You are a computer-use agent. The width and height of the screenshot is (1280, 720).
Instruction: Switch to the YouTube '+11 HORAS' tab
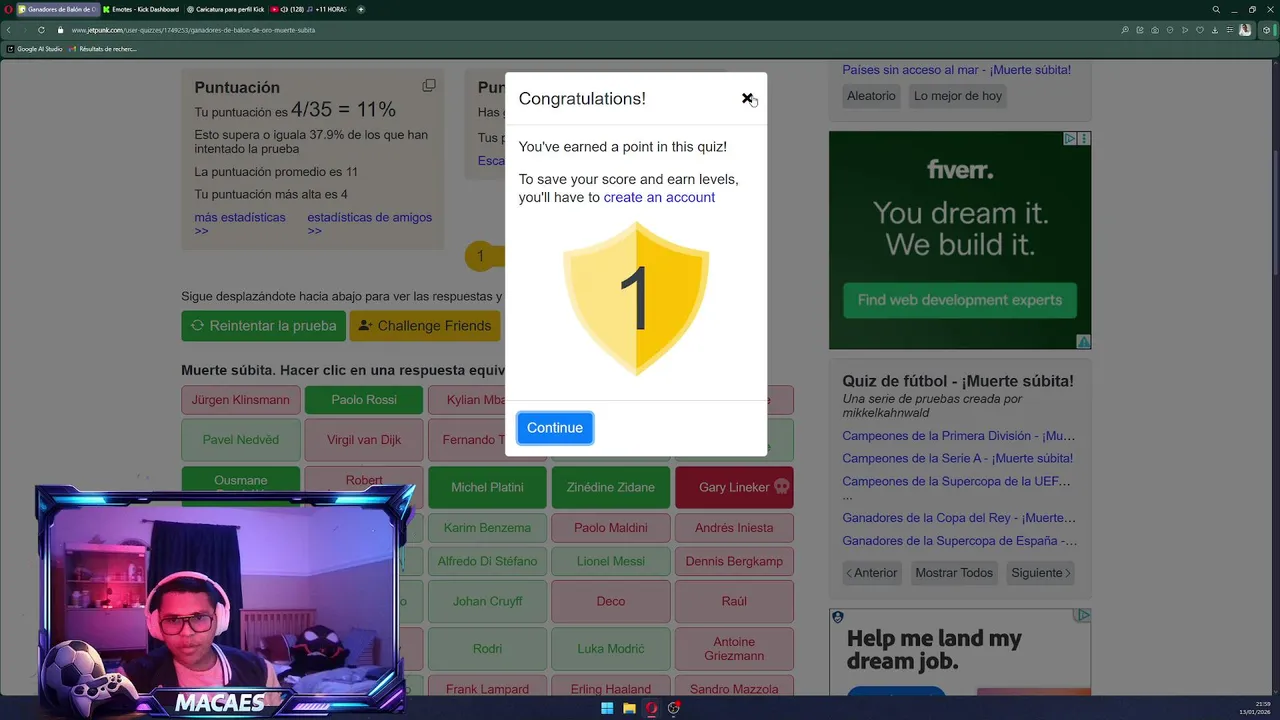309,9
